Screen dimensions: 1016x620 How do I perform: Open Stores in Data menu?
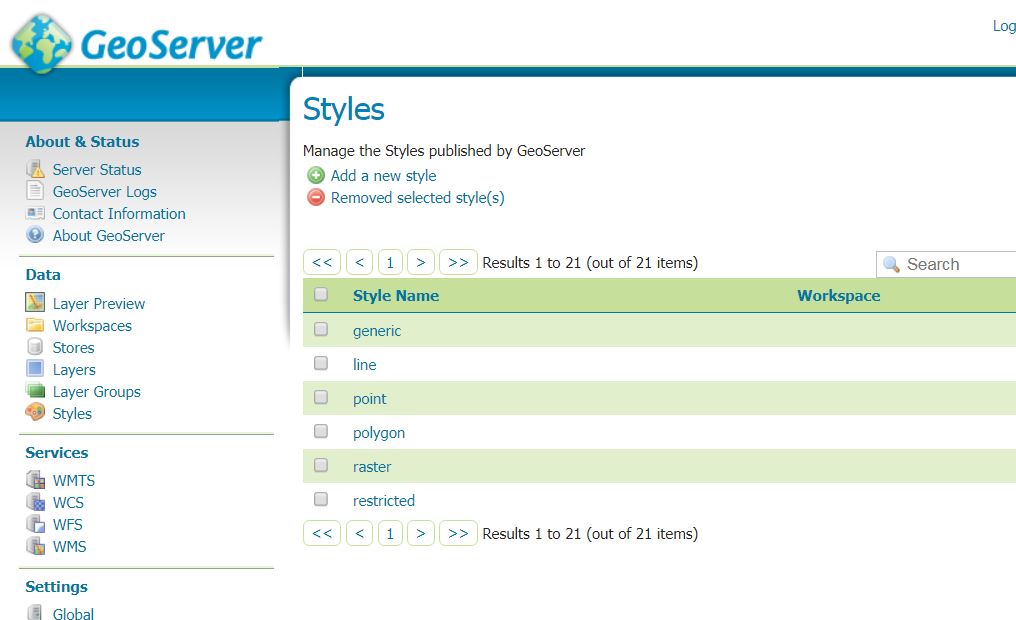click(x=73, y=348)
